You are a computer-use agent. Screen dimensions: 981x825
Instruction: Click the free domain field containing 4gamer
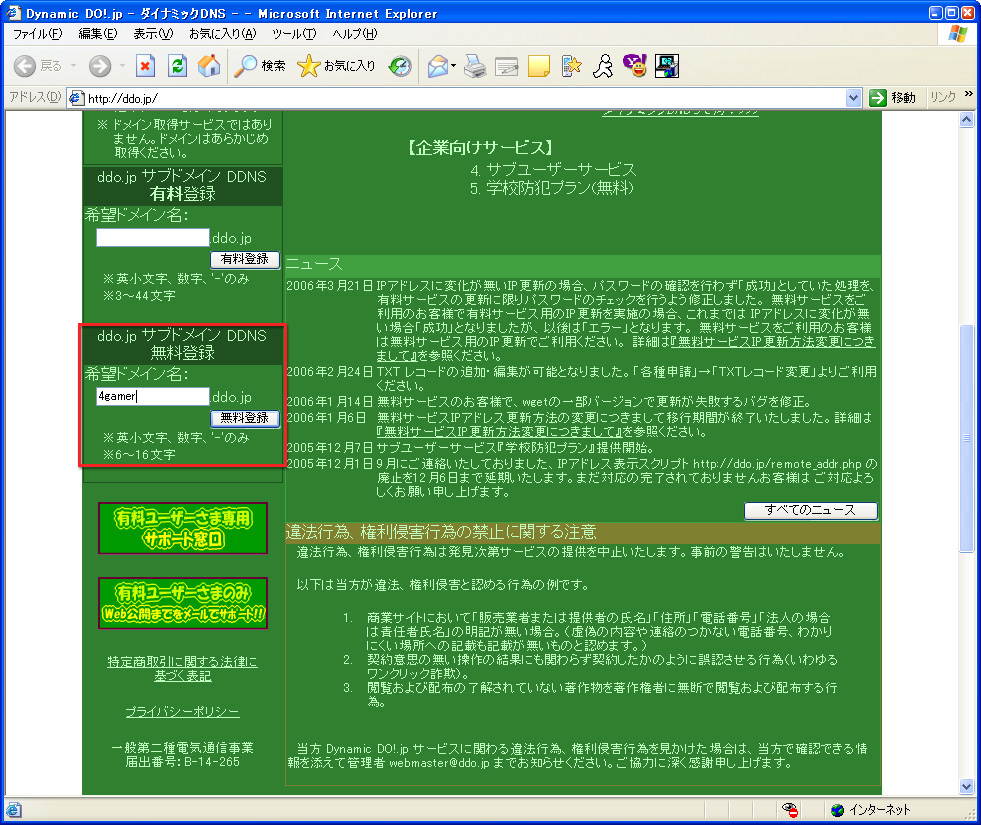pyautogui.click(x=153, y=397)
